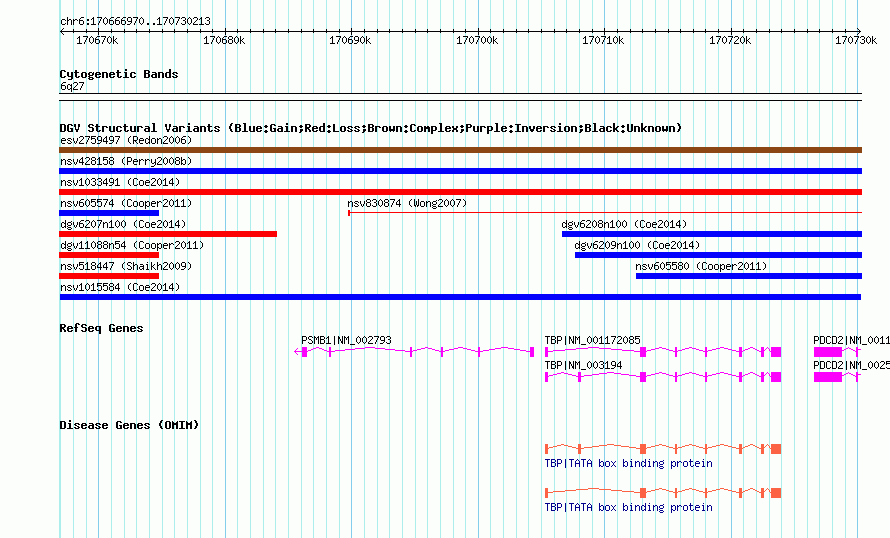Viewport: 890px width, 538px height.
Task: Open the TBP|NM_001172085 transcript label
Action: pyautogui.click(x=593, y=340)
